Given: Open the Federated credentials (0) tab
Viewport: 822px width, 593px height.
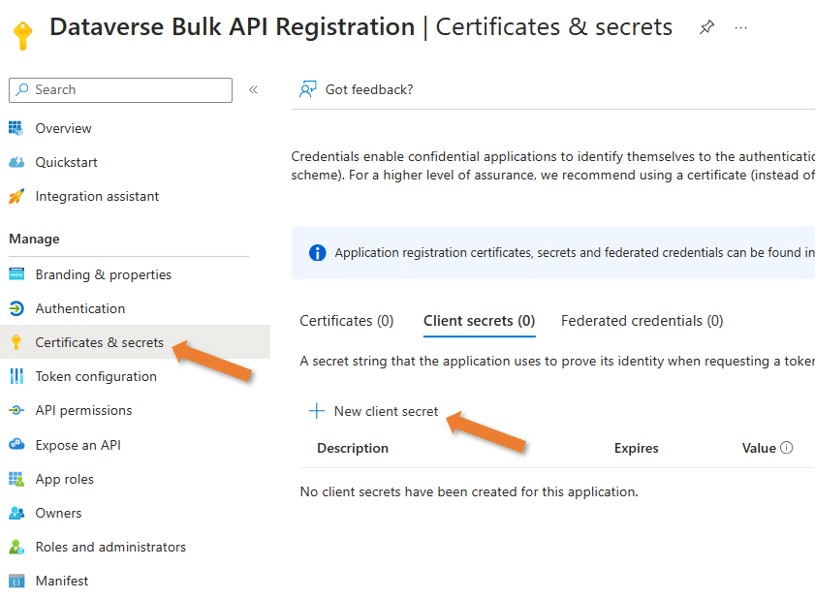Looking at the screenshot, I should point(642,321).
